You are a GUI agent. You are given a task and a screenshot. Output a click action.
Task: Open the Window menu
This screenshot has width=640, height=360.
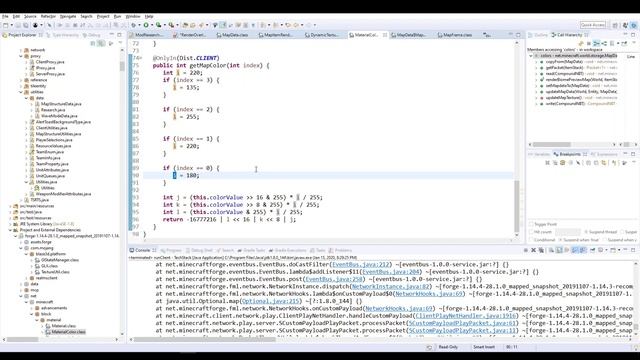point(133,16)
